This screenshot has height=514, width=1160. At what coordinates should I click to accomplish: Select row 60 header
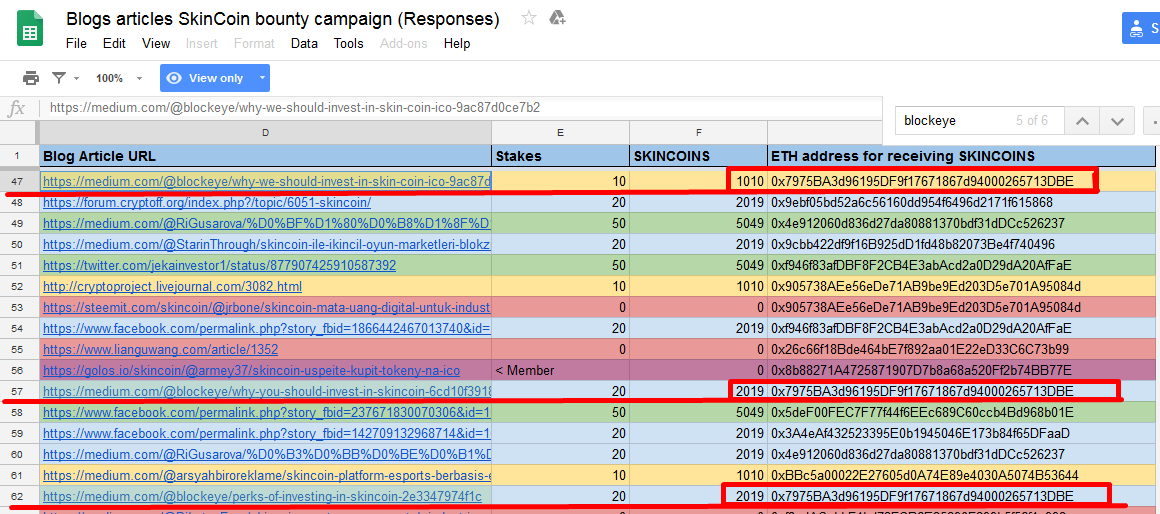pyautogui.click(x=19, y=454)
